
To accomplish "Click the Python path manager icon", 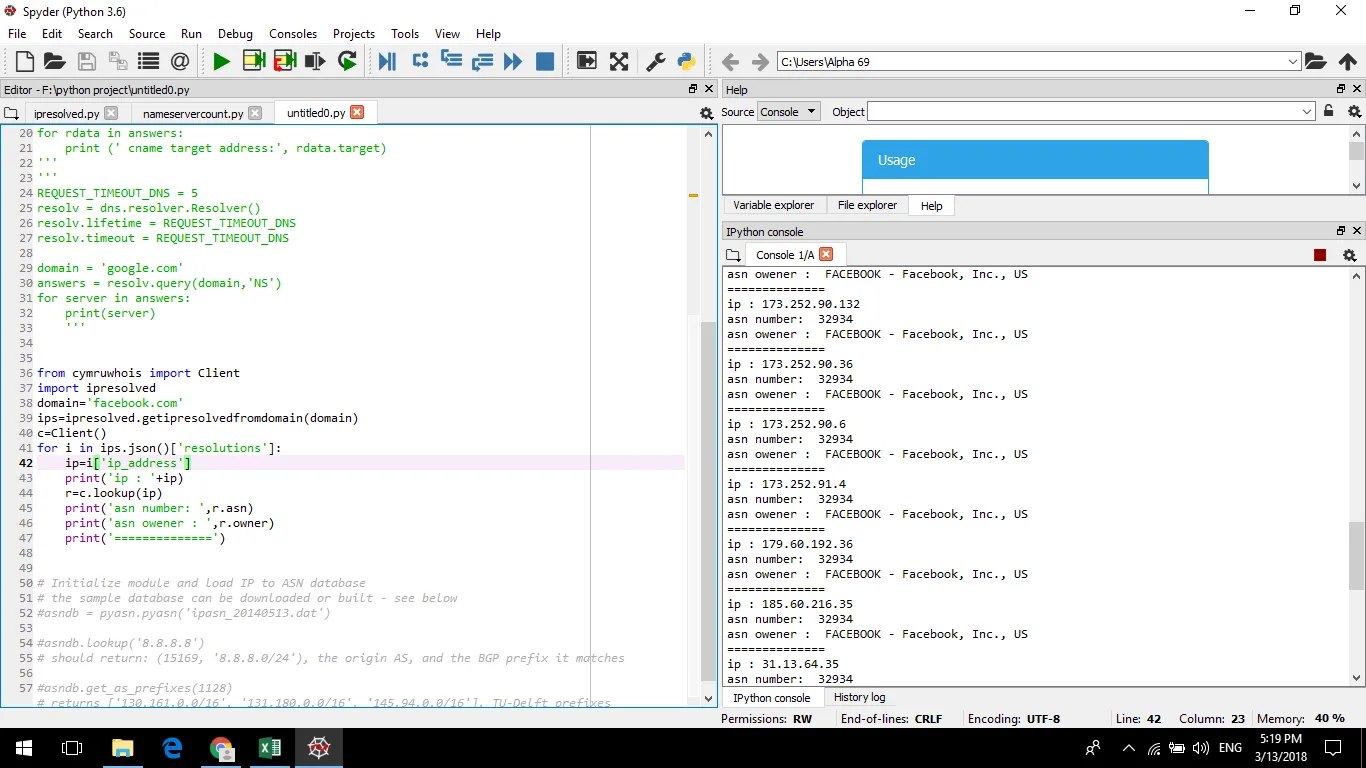I will coord(686,62).
